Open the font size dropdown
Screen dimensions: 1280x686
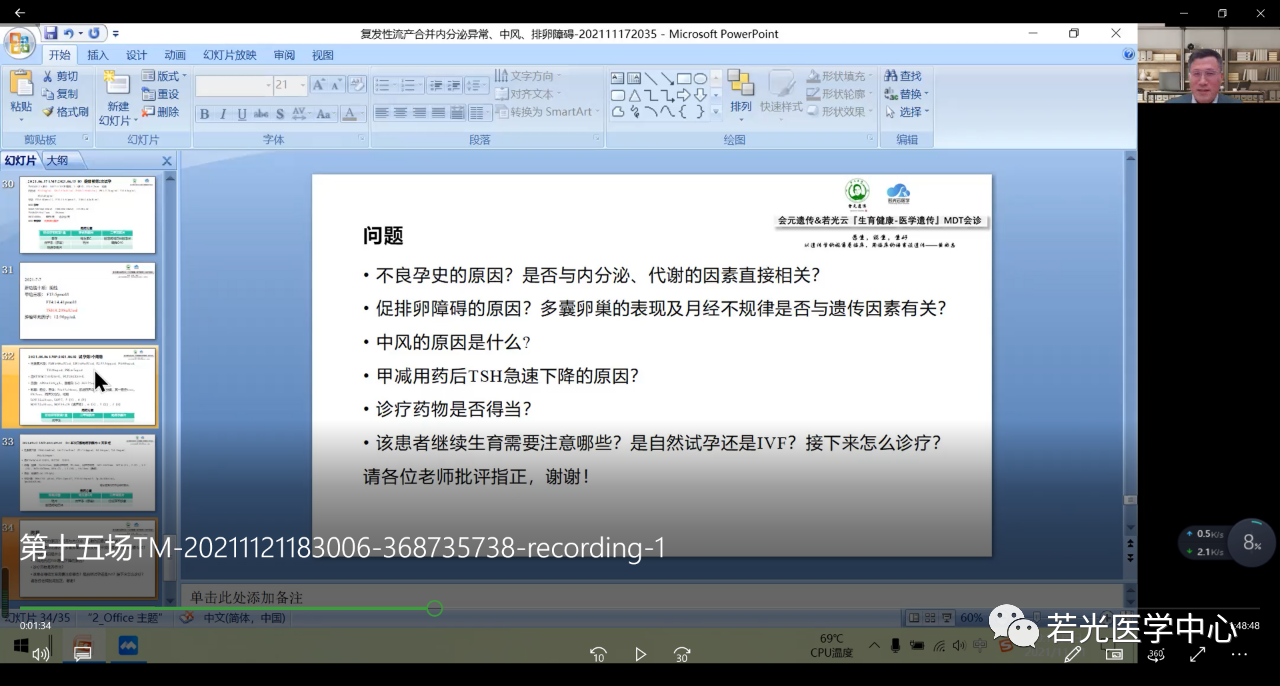302,86
